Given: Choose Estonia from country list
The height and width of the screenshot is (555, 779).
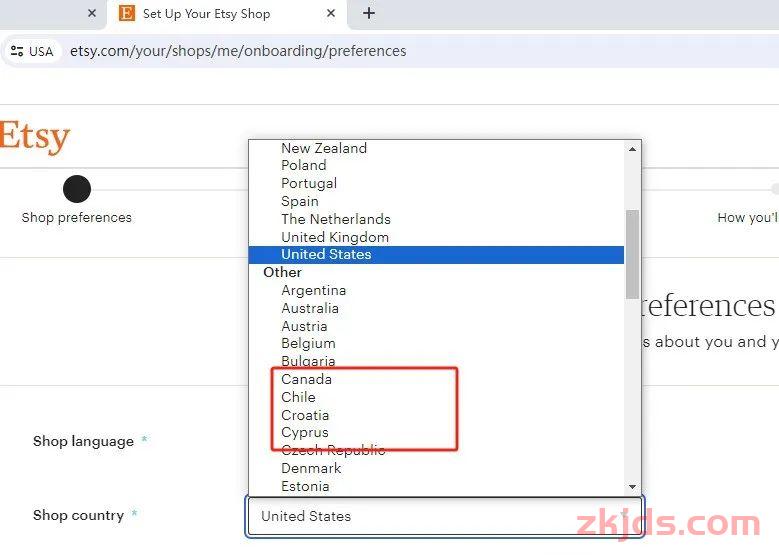Looking at the screenshot, I should click(x=436, y=486).
